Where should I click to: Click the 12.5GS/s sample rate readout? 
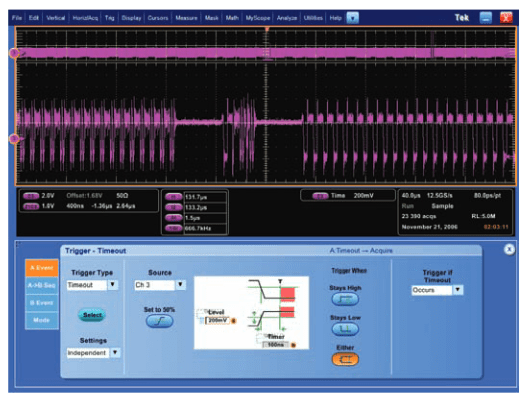tap(440, 195)
